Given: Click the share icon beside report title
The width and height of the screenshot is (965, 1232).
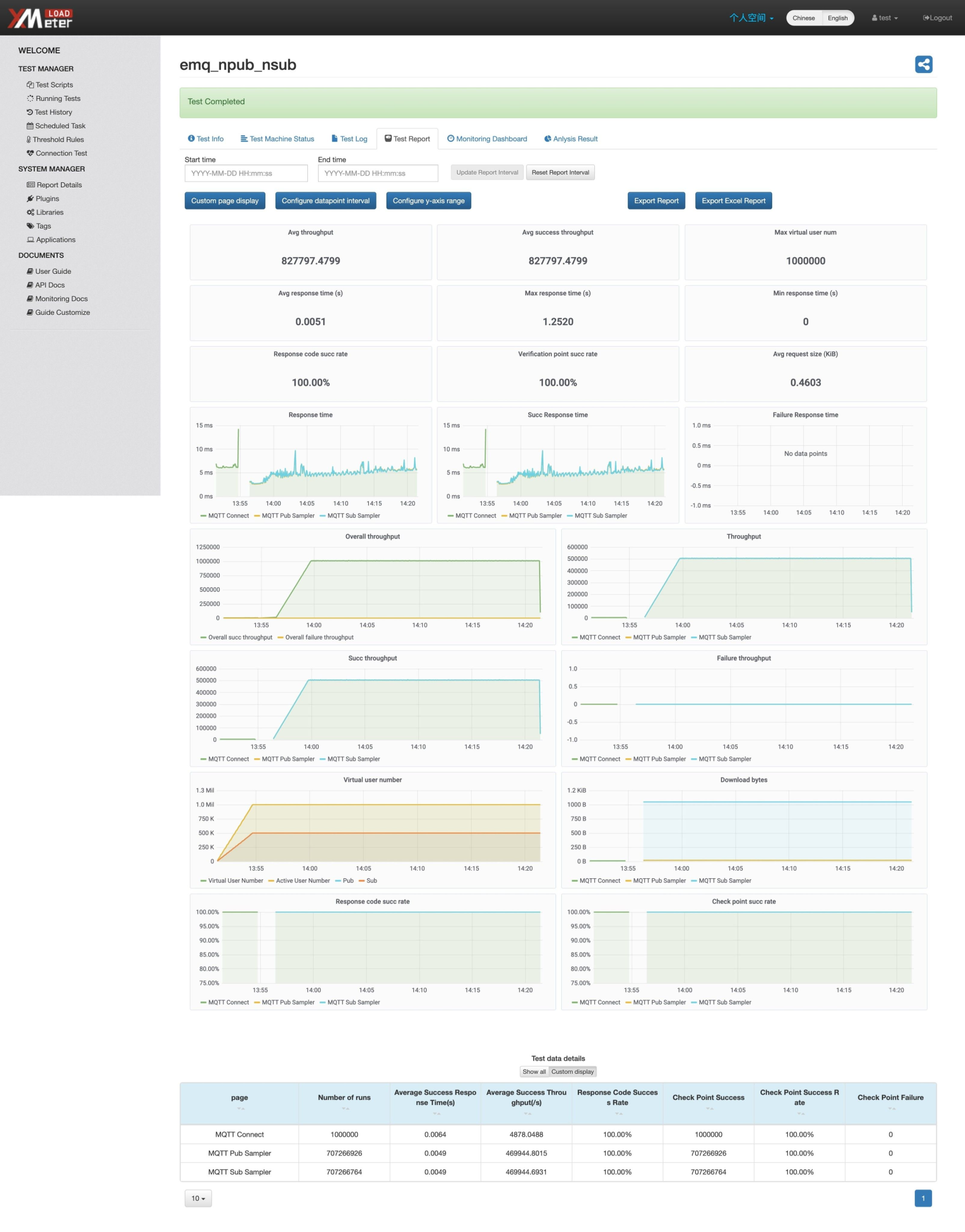Looking at the screenshot, I should click(924, 64).
